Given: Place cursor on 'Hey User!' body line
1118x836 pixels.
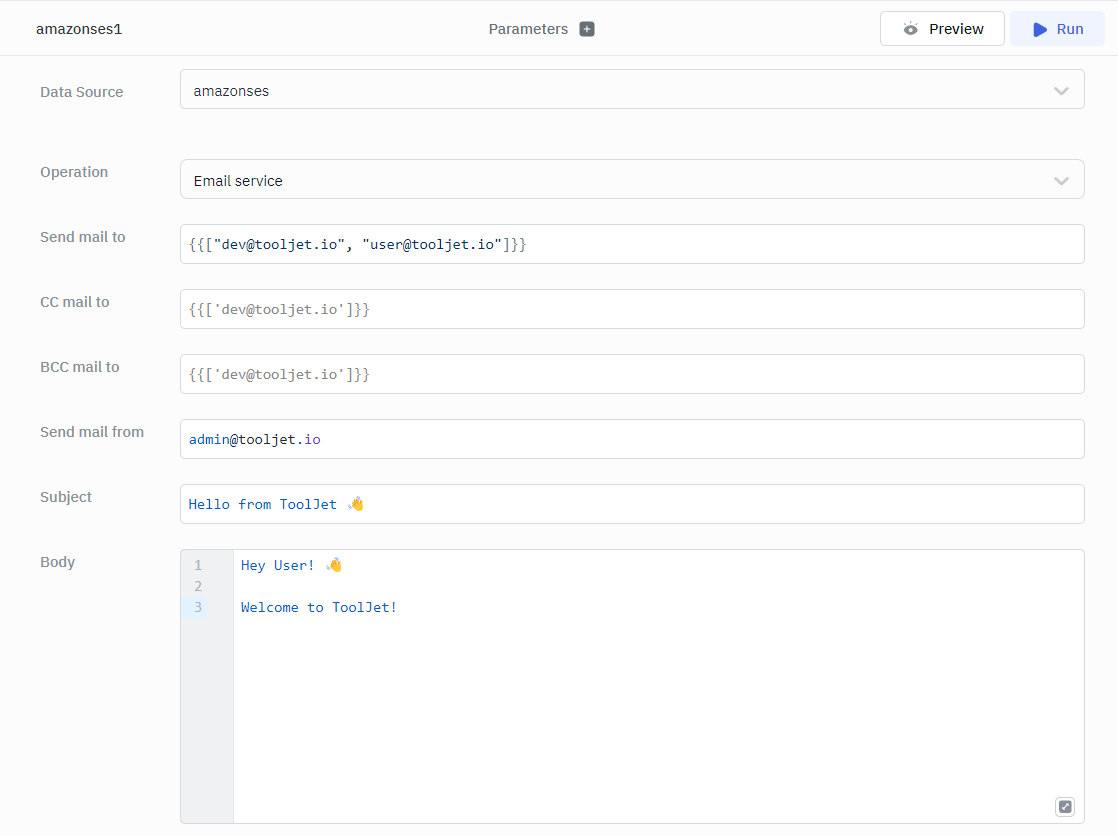Looking at the screenshot, I should (x=278, y=565).
